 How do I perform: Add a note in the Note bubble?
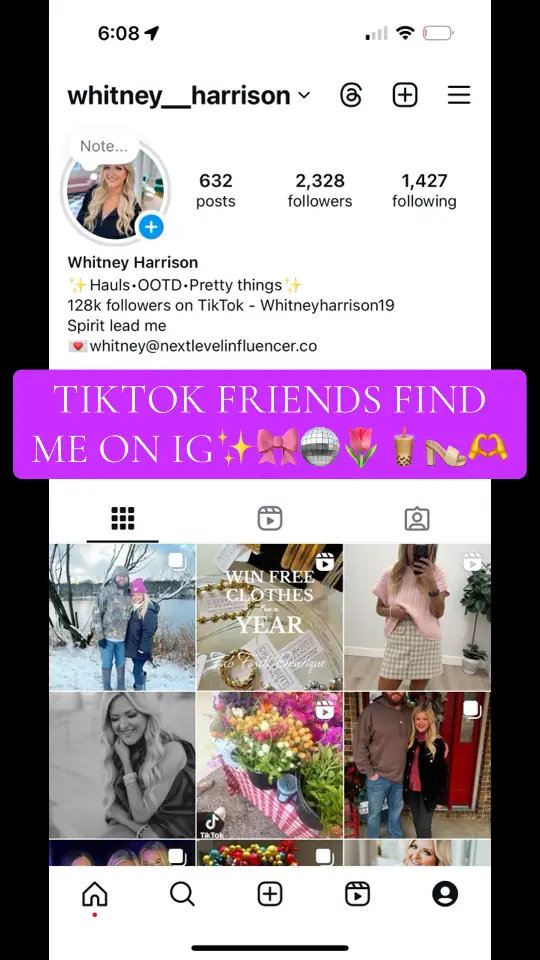pyautogui.click(x=104, y=146)
